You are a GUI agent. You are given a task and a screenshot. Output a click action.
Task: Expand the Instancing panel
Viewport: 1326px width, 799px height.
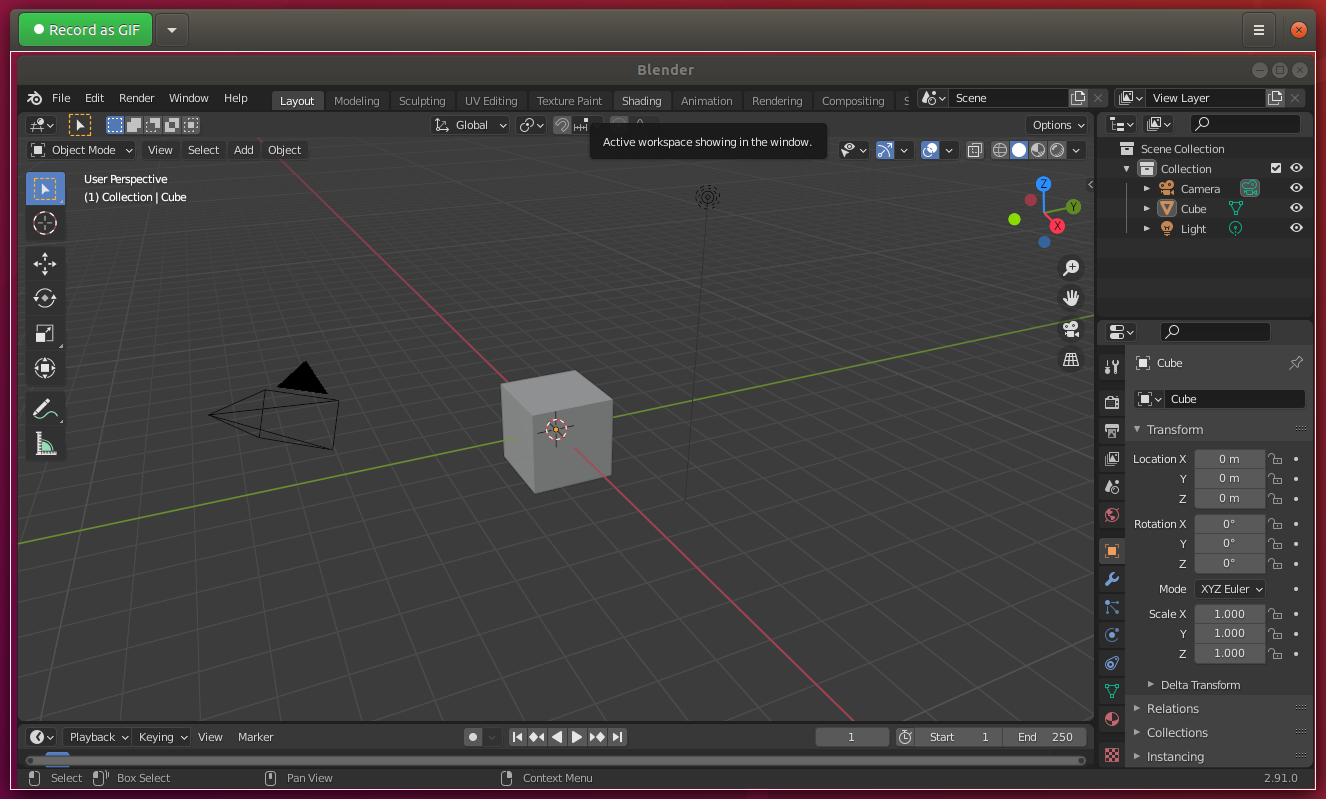click(x=1174, y=757)
